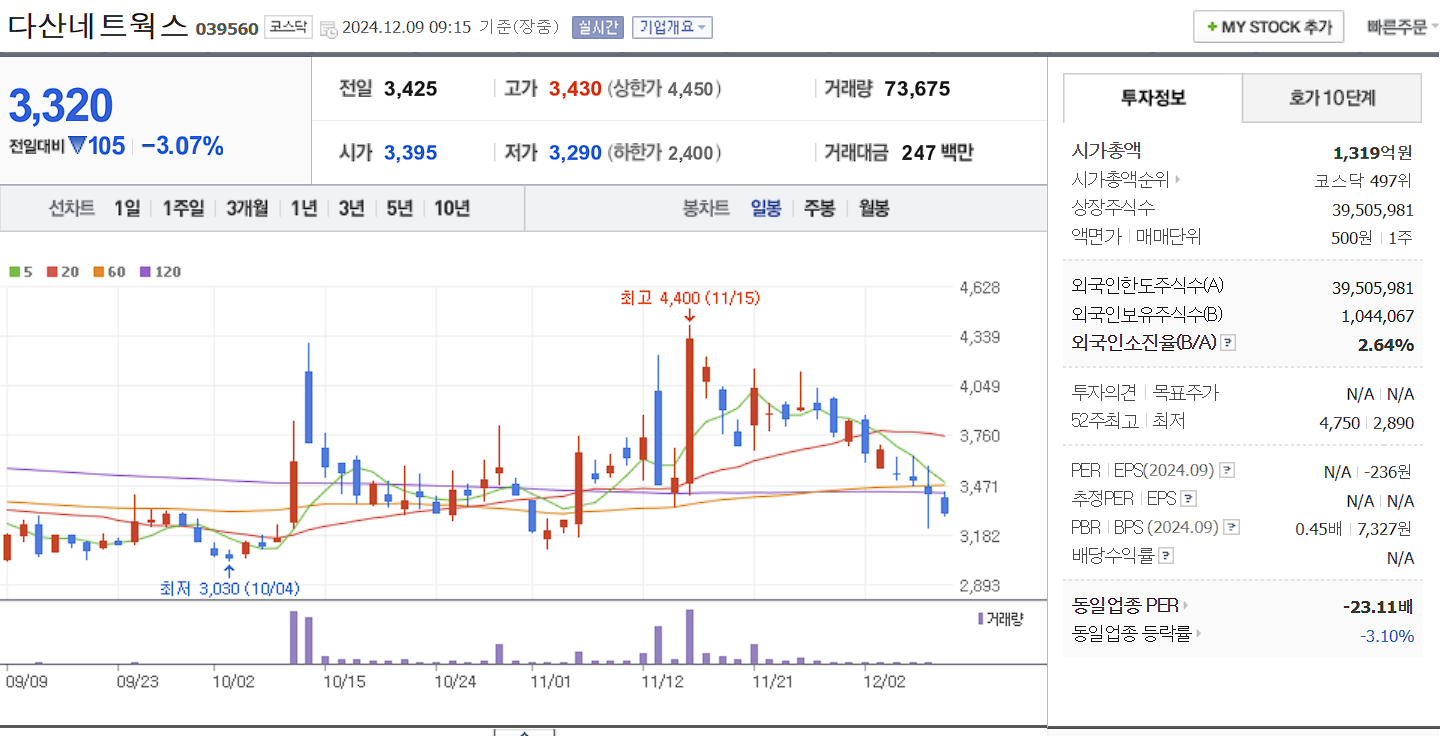Click orange 60-day moving average legend marker
1449x736 pixels.
coord(99,272)
